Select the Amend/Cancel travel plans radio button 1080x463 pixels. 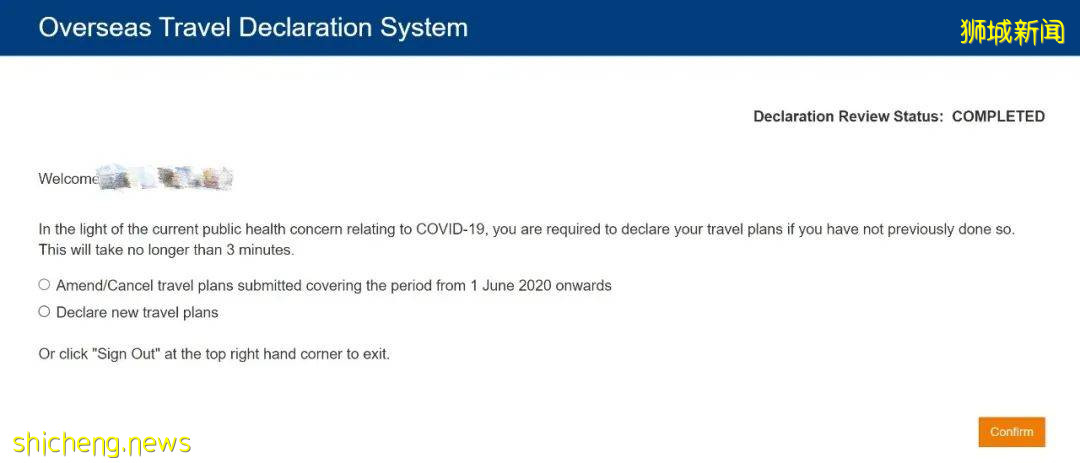[x=44, y=285]
